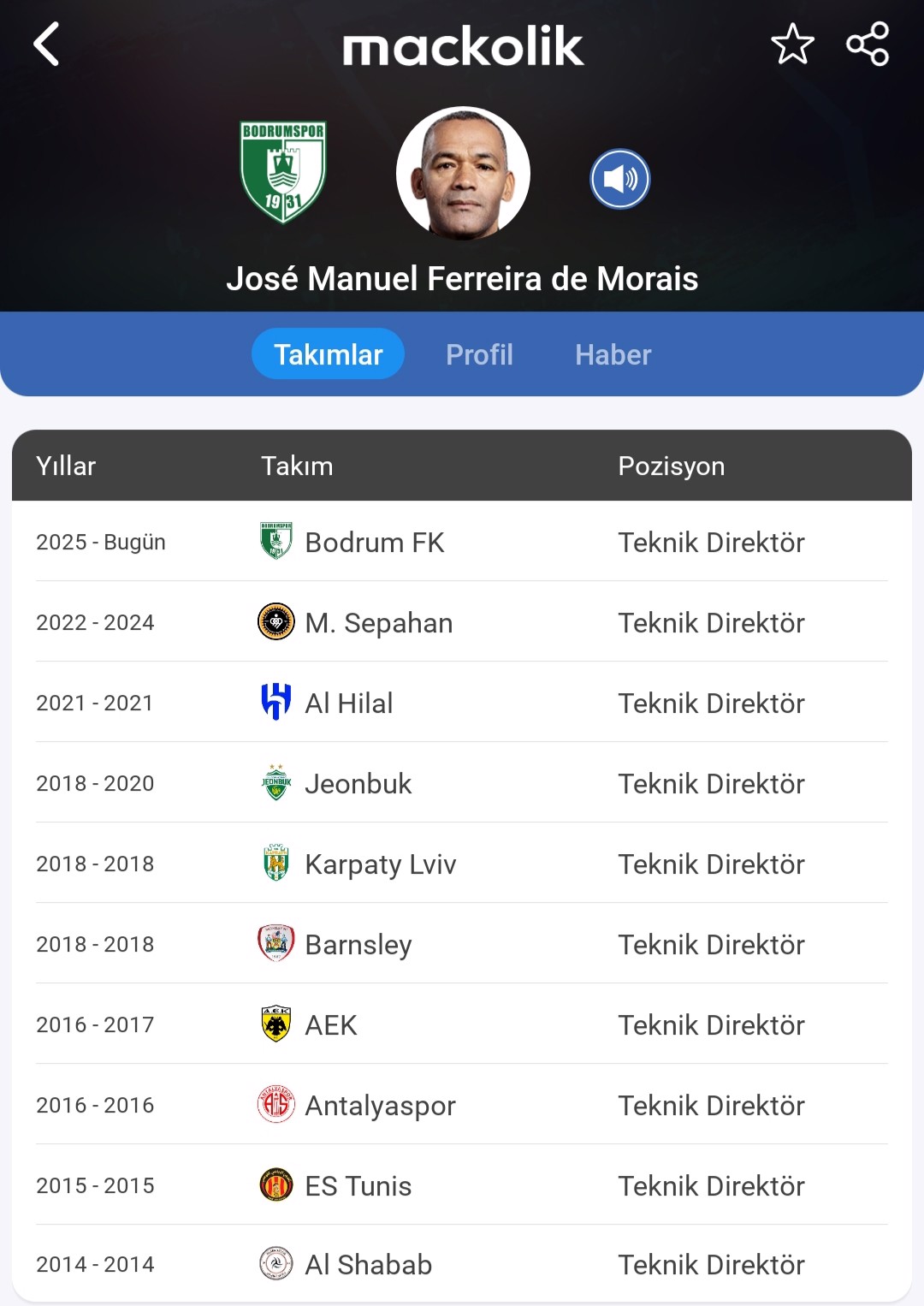Viewport: 924px width, 1306px height.
Task: Play name pronunciation speaker button
Action: click(x=620, y=179)
